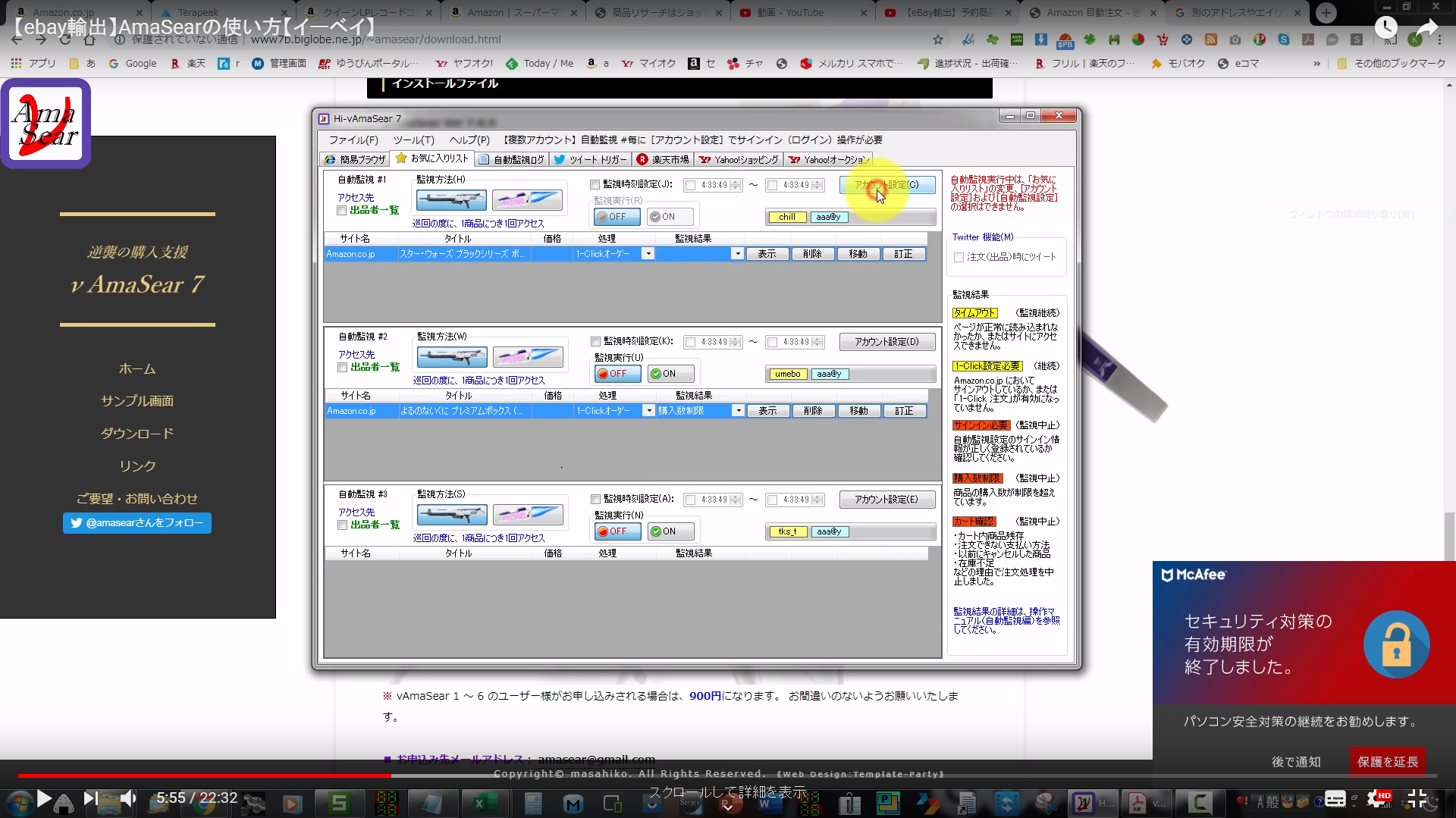The height and width of the screenshot is (818, 1456).
Task: Select ON for 監視実行(U) in #2
Action: (670, 374)
